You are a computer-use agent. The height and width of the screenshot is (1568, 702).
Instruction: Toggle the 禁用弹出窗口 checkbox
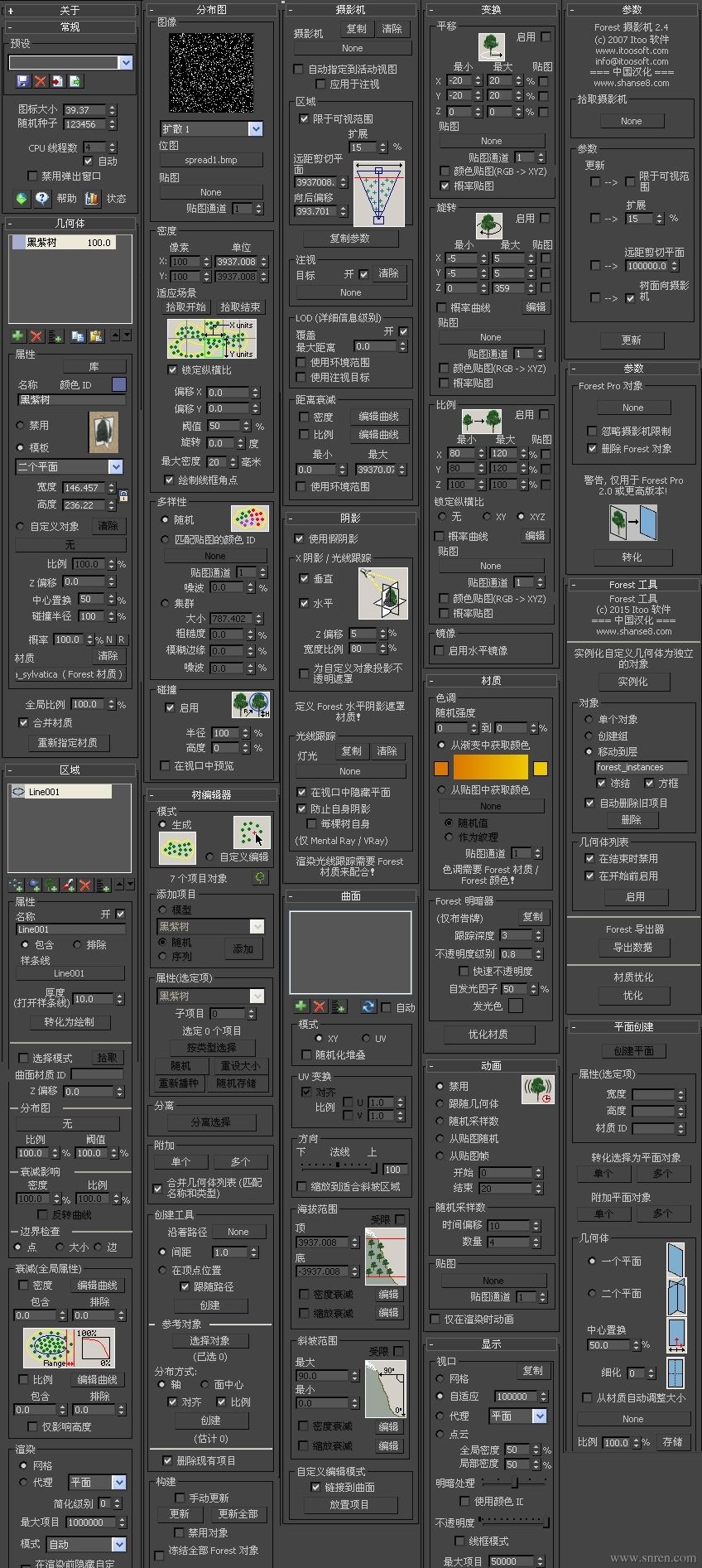32,176
